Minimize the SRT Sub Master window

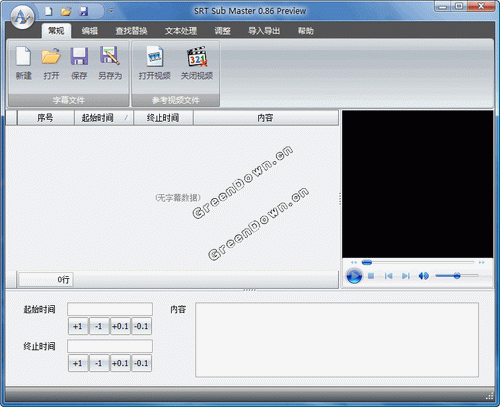(x=443, y=6)
